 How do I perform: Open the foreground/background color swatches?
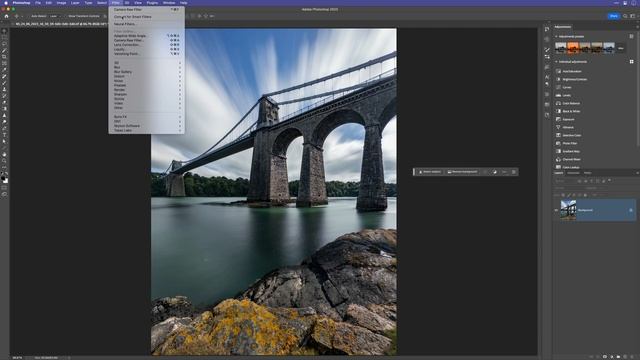[4, 179]
